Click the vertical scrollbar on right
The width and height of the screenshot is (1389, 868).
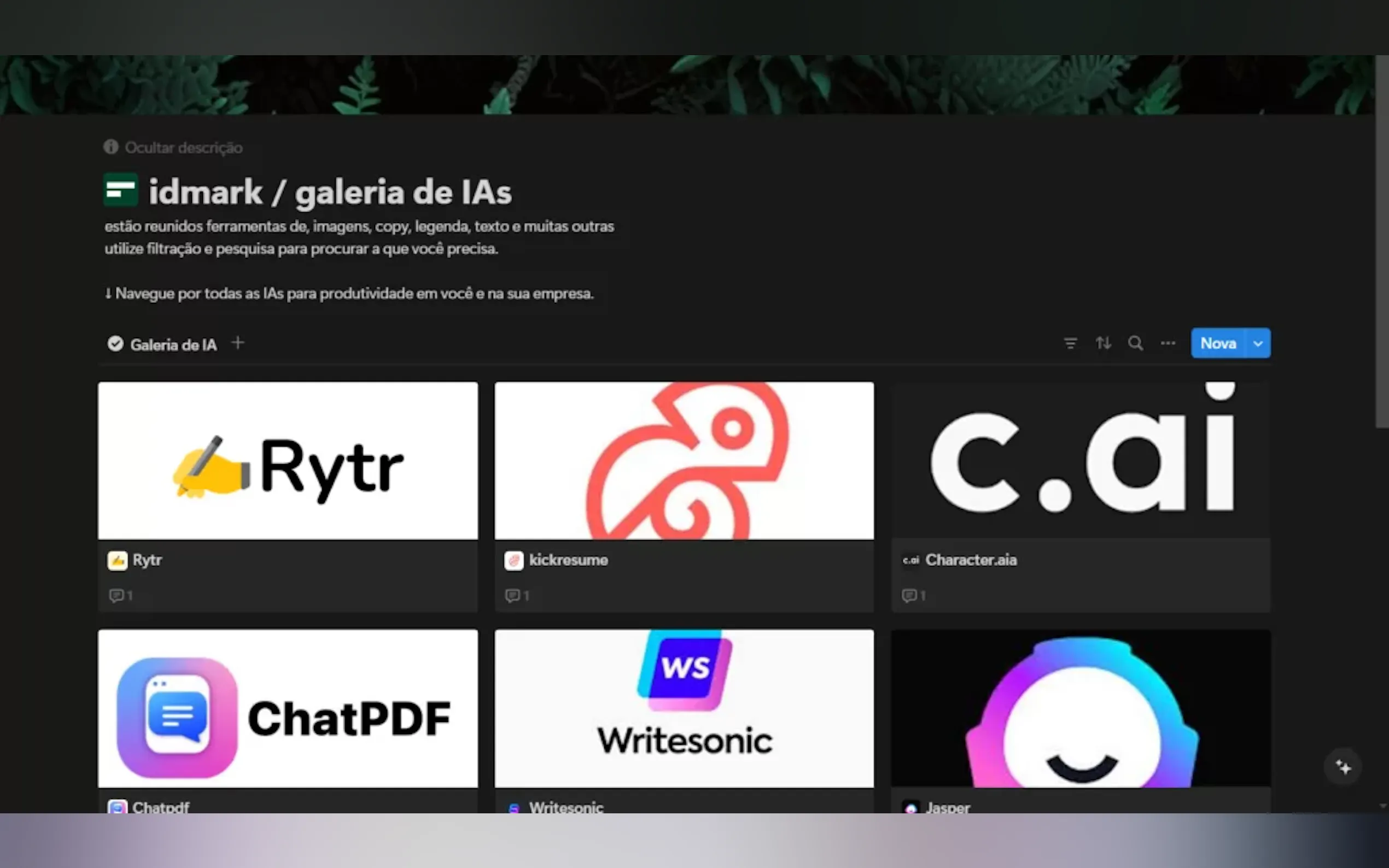1381,241
